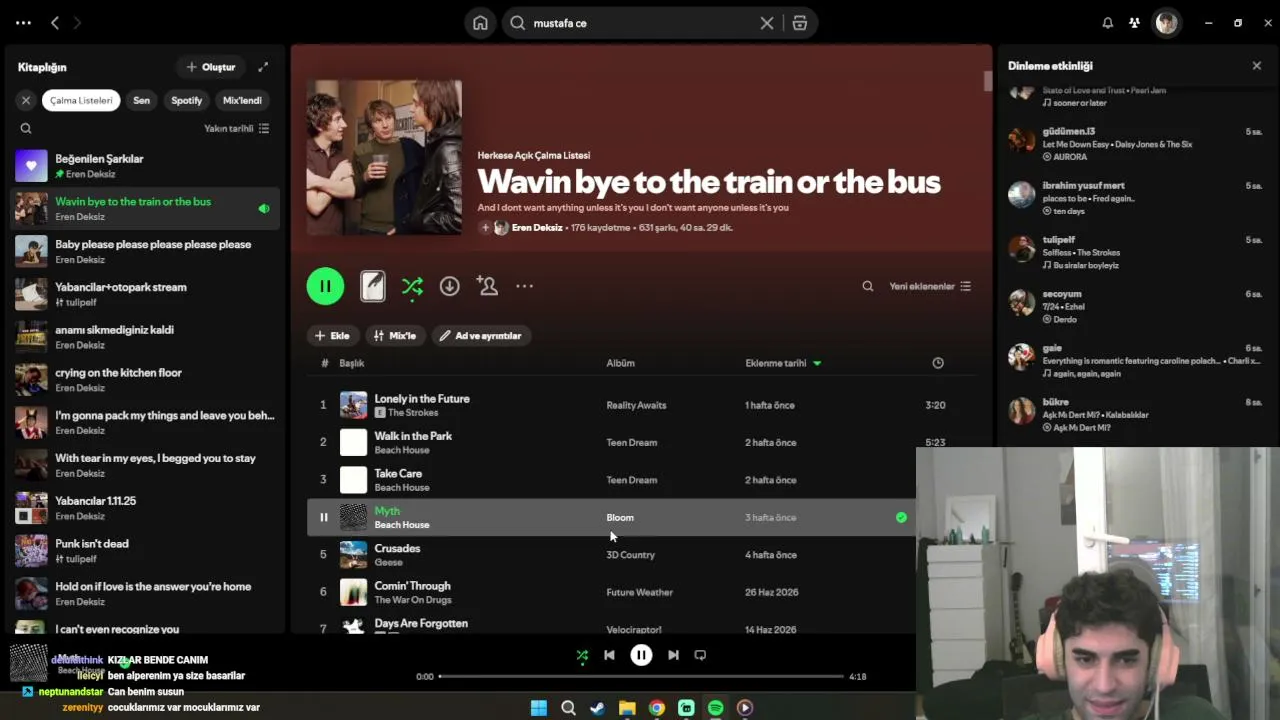Screen dimensions: 1280x720
Task: Open the Browse icon beside the search bar
Action: point(800,23)
